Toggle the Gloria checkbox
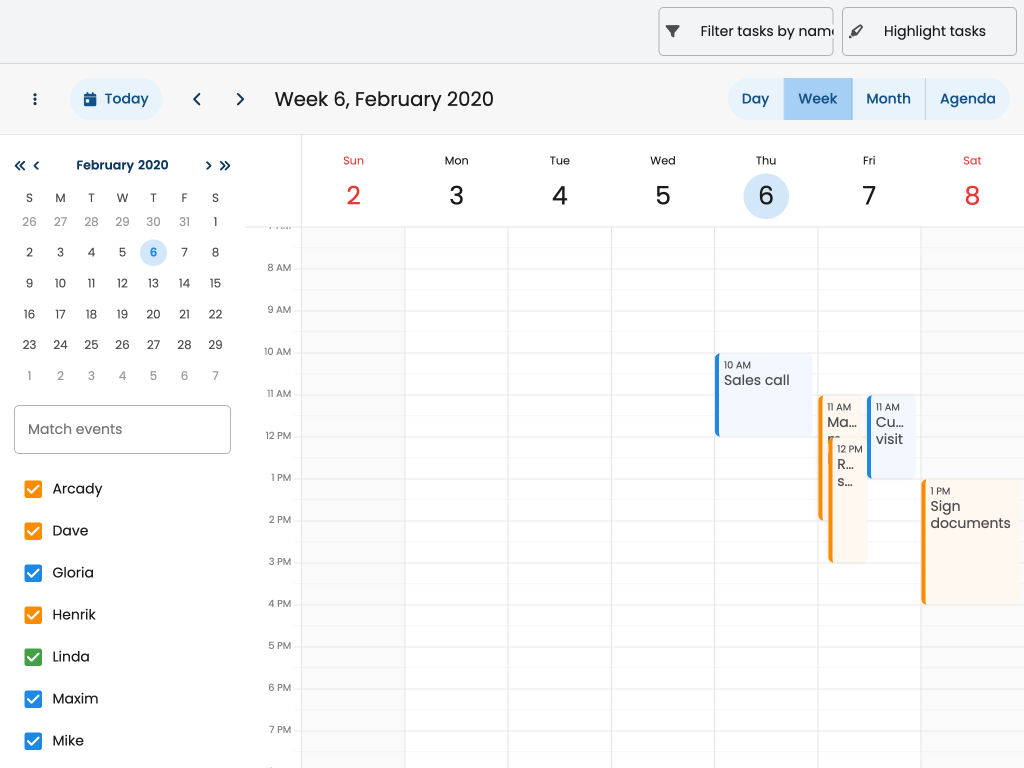This screenshot has height=768, width=1024. (x=33, y=573)
